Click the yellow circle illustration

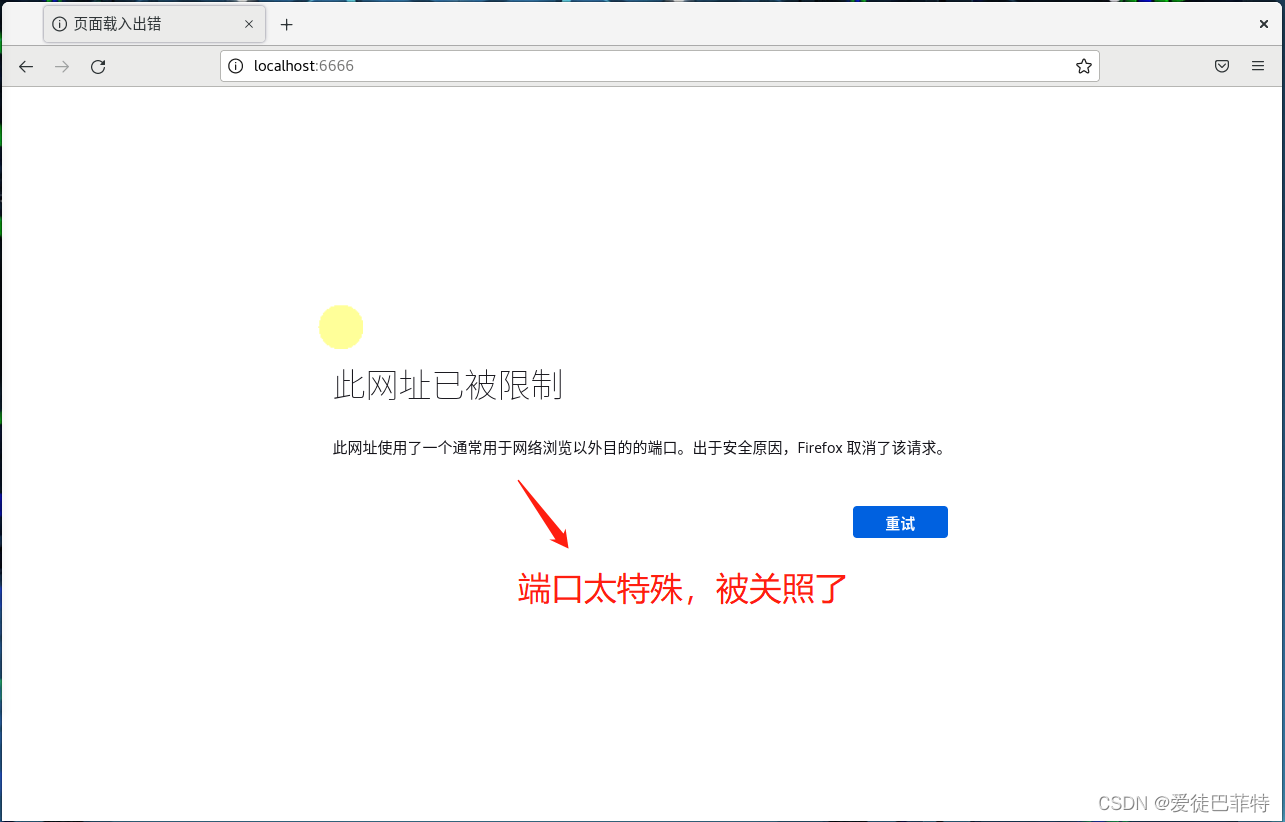[x=341, y=326]
